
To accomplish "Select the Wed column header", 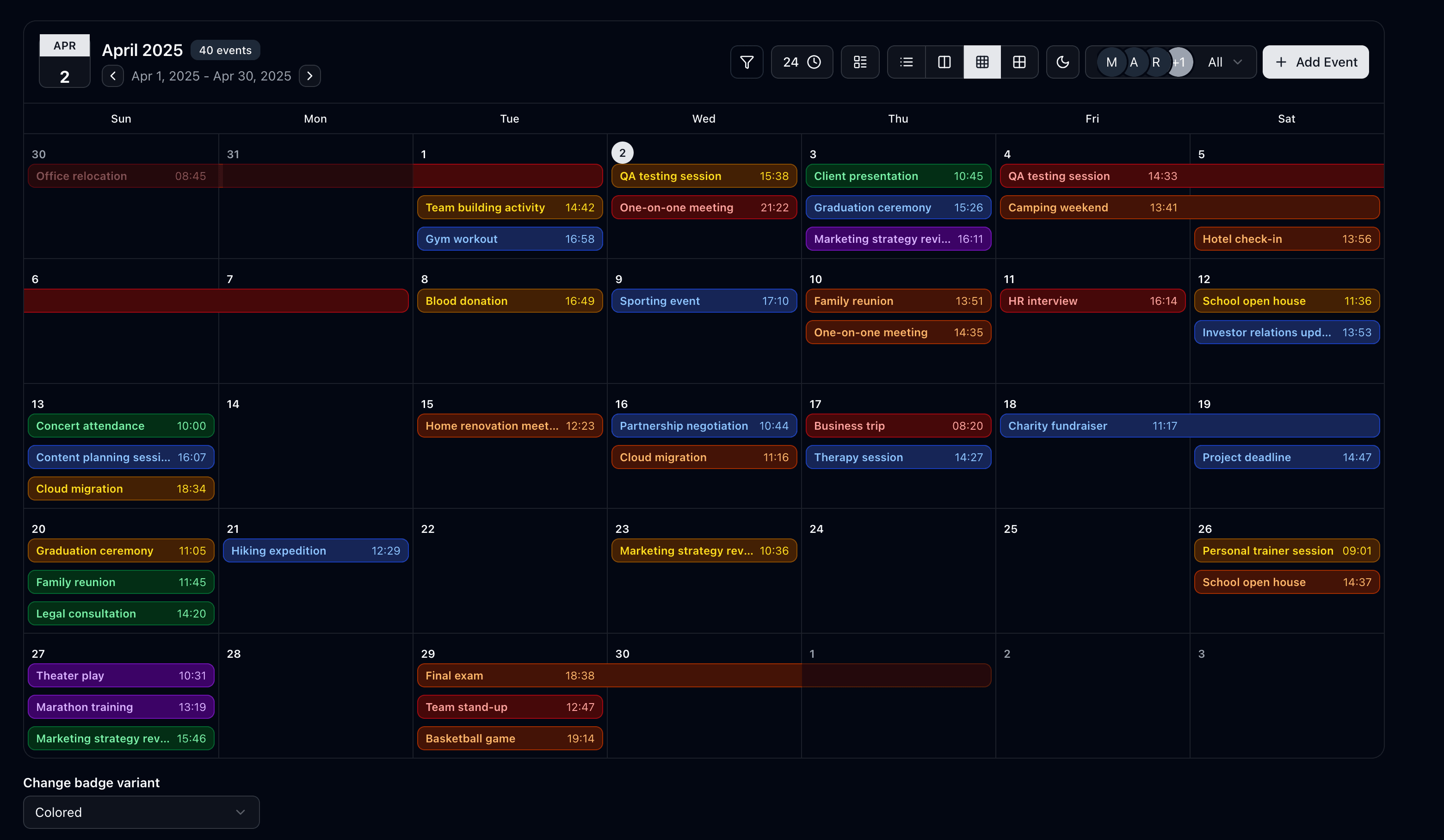I will tap(703, 118).
